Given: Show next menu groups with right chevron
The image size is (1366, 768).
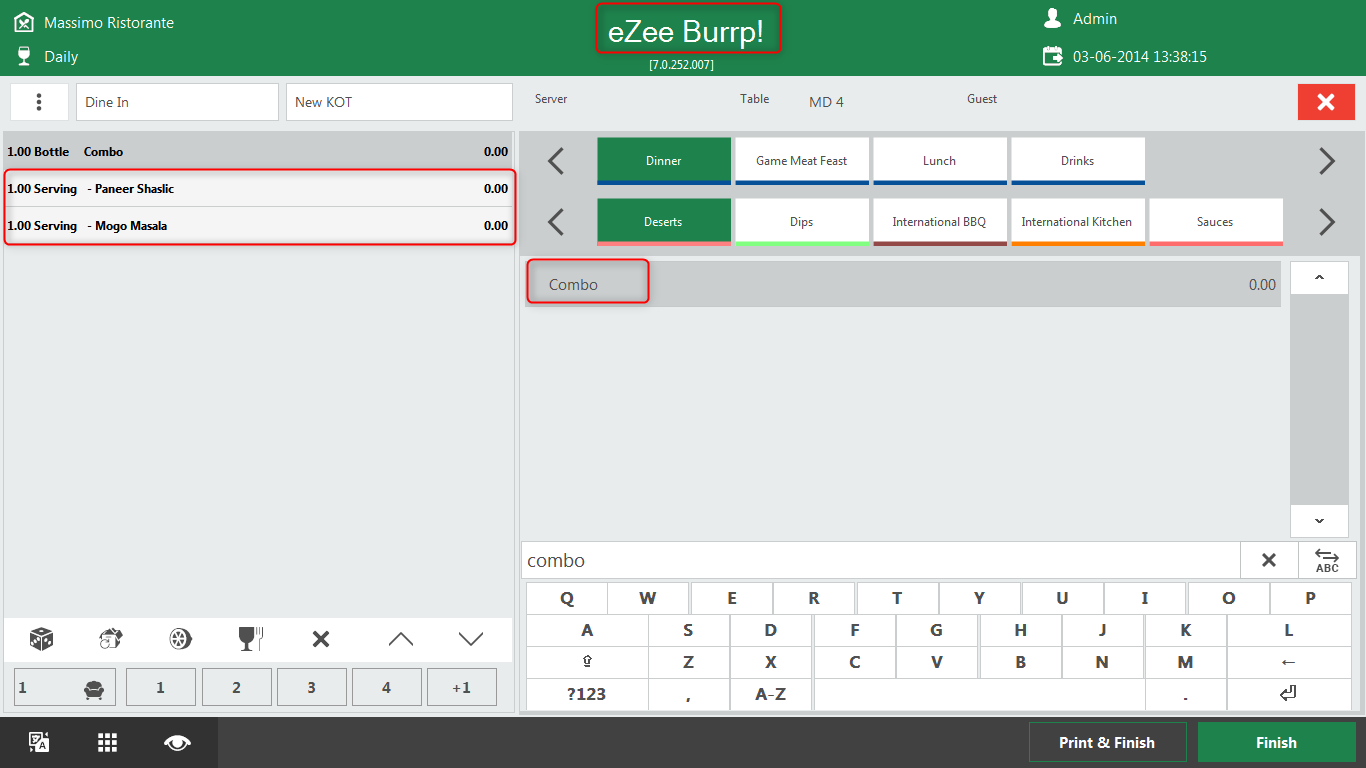Looking at the screenshot, I should click(x=1327, y=161).
